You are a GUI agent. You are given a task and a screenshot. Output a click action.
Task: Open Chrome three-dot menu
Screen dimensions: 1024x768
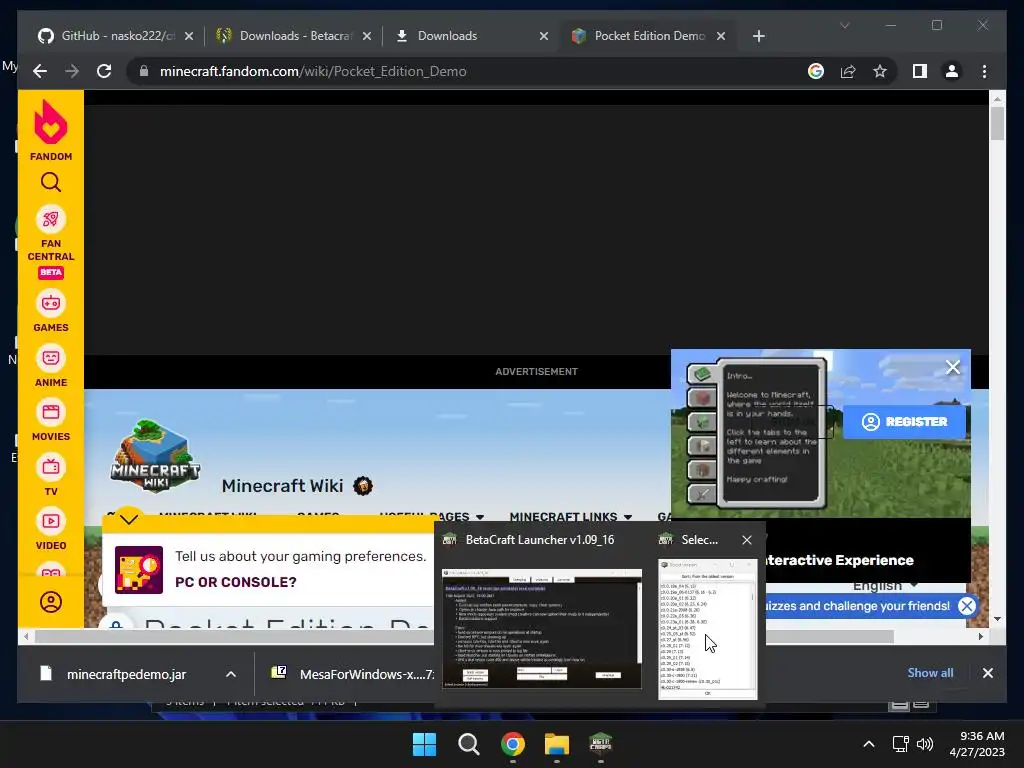[984, 71]
